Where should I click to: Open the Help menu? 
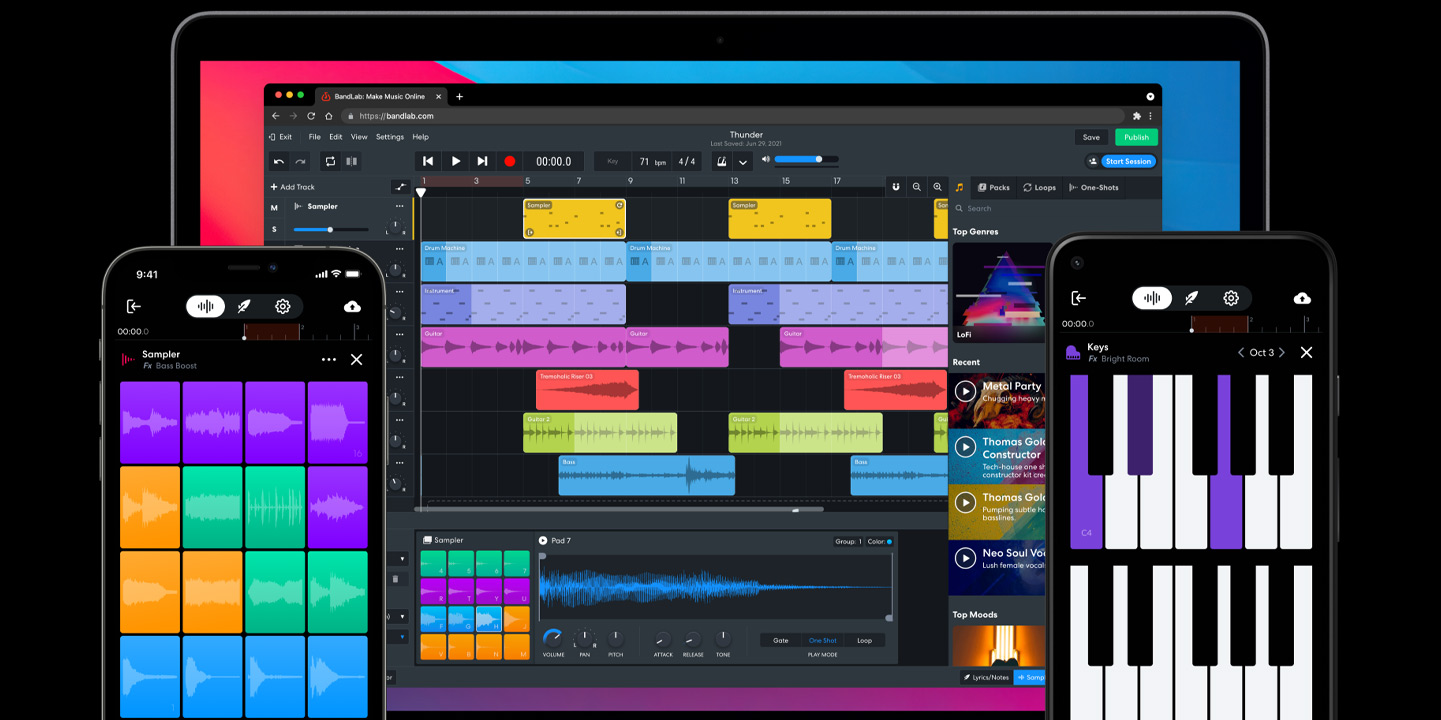click(x=420, y=137)
